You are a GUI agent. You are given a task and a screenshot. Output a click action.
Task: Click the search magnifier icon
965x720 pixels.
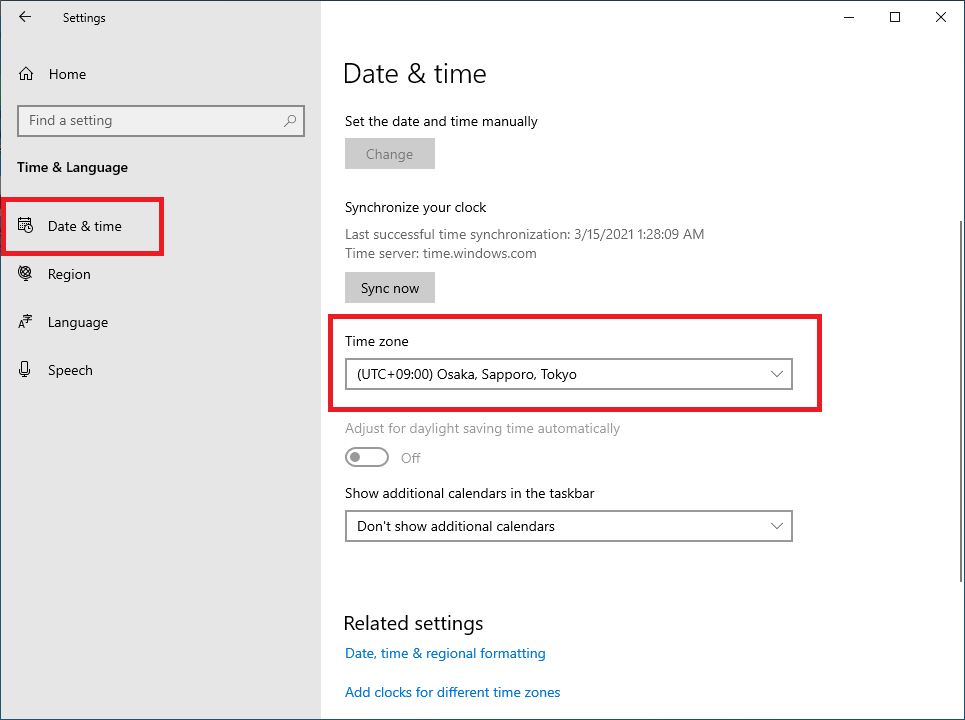290,121
